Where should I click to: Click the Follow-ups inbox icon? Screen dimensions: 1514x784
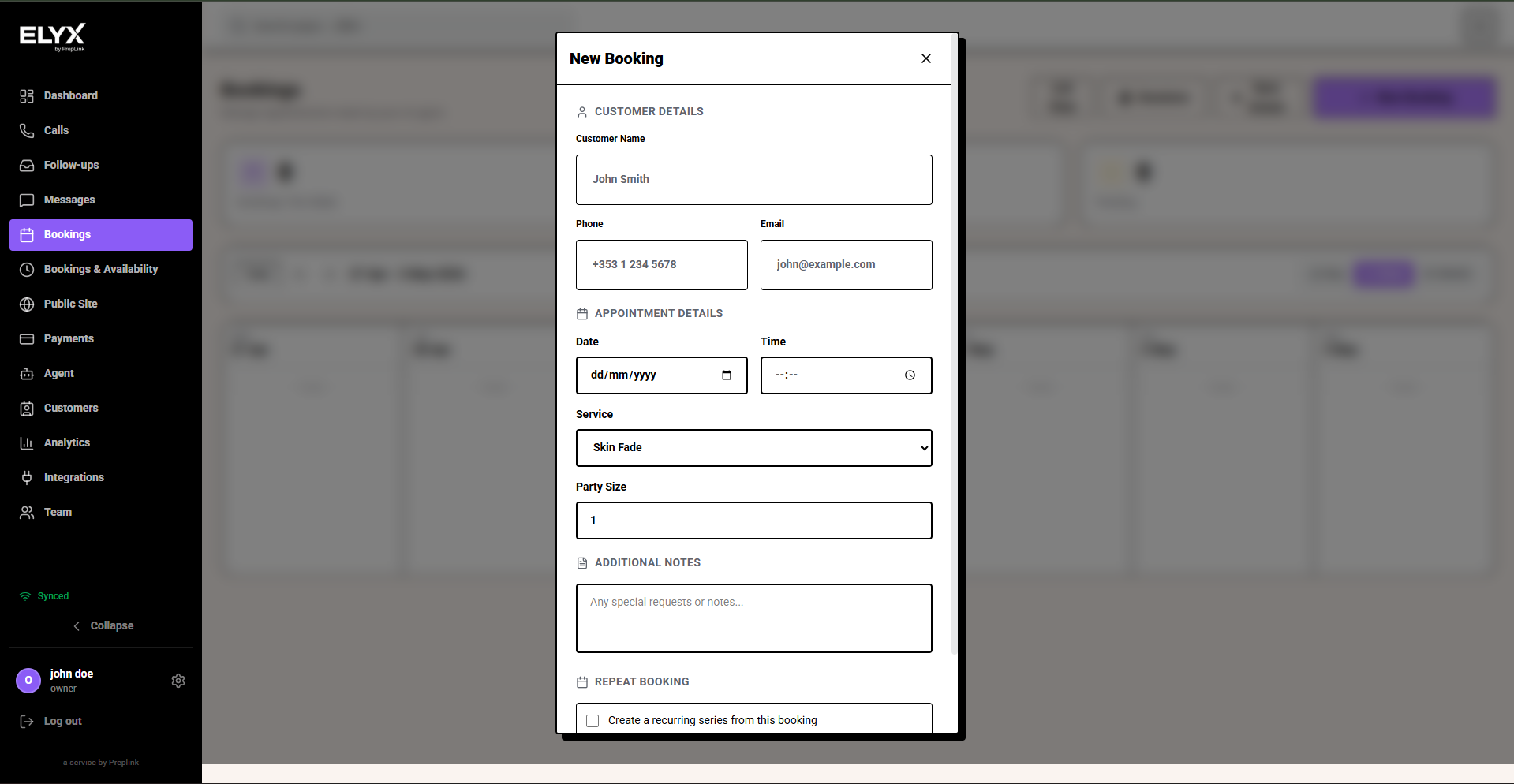click(x=27, y=165)
